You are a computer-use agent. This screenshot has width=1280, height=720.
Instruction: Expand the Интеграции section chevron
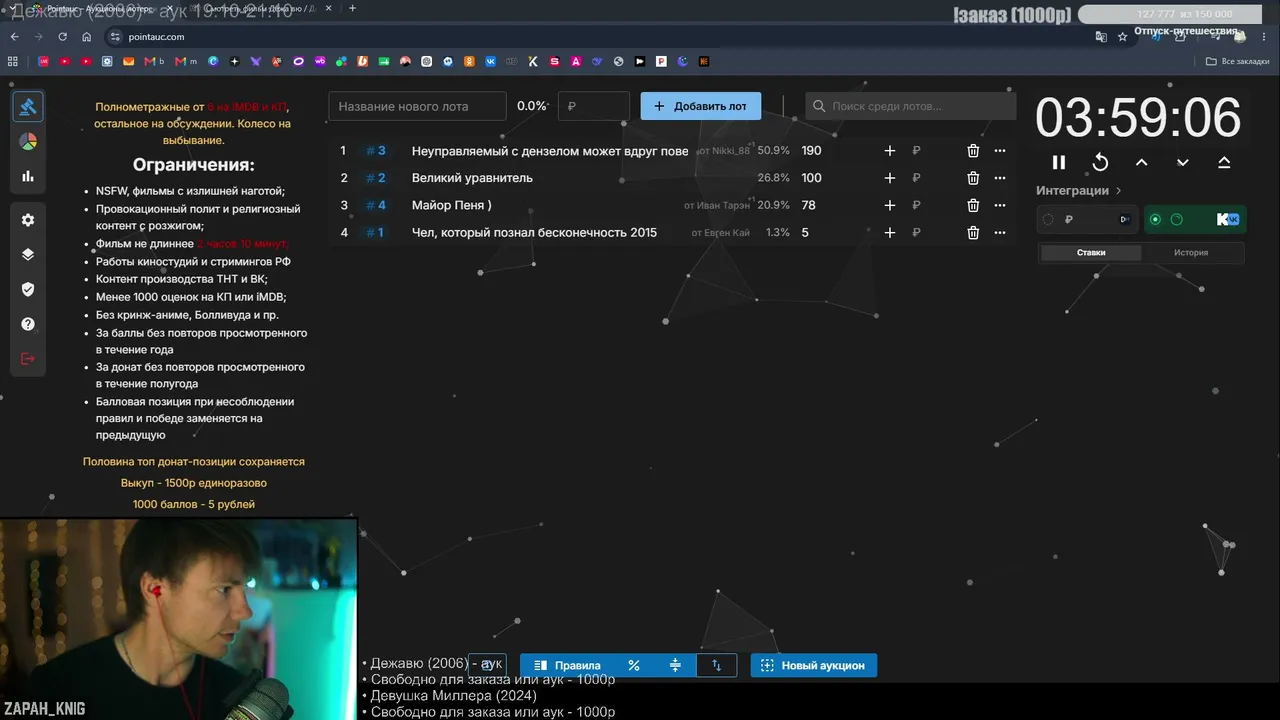(x=1119, y=190)
